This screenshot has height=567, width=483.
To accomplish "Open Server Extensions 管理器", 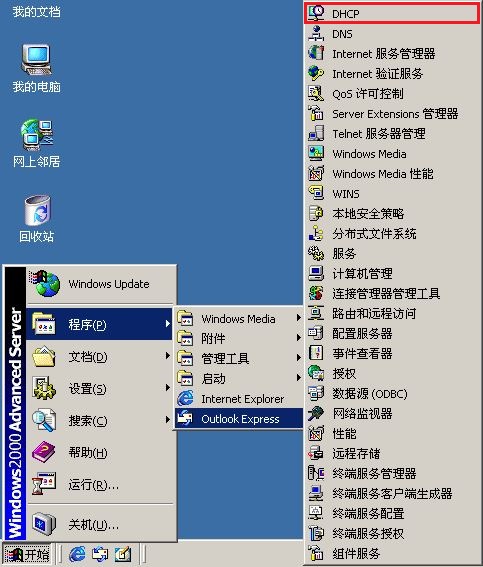I will pos(392,114).
